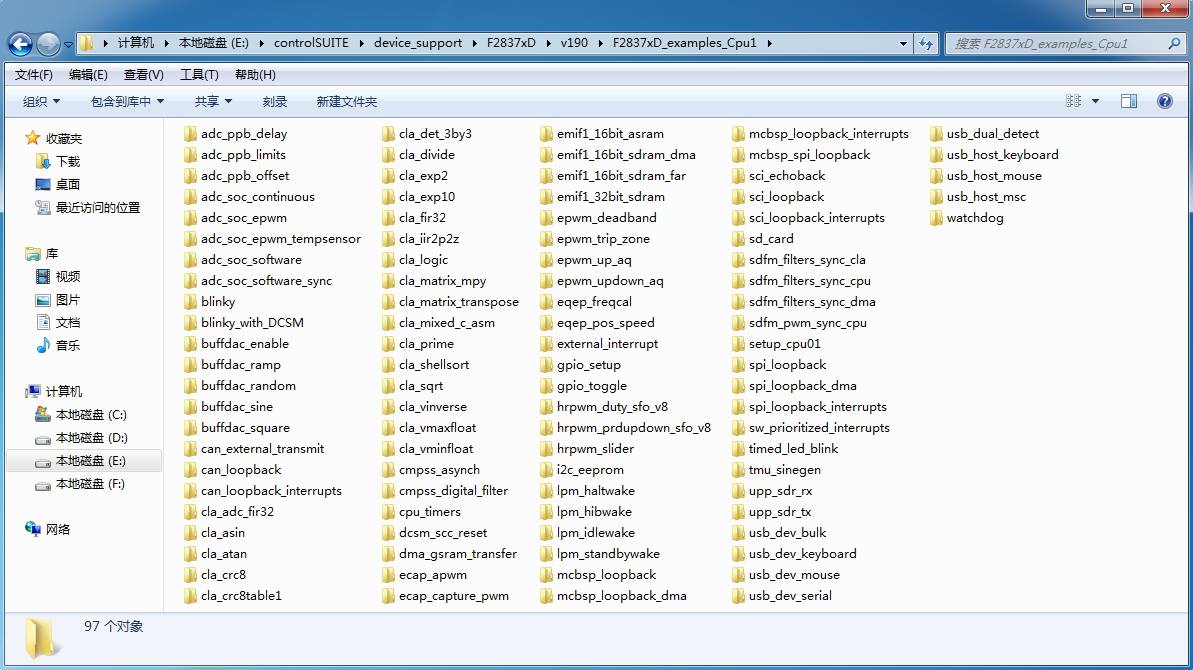
Task: Open the 包含到库中 dropdown
Action: tap(127, 101)
